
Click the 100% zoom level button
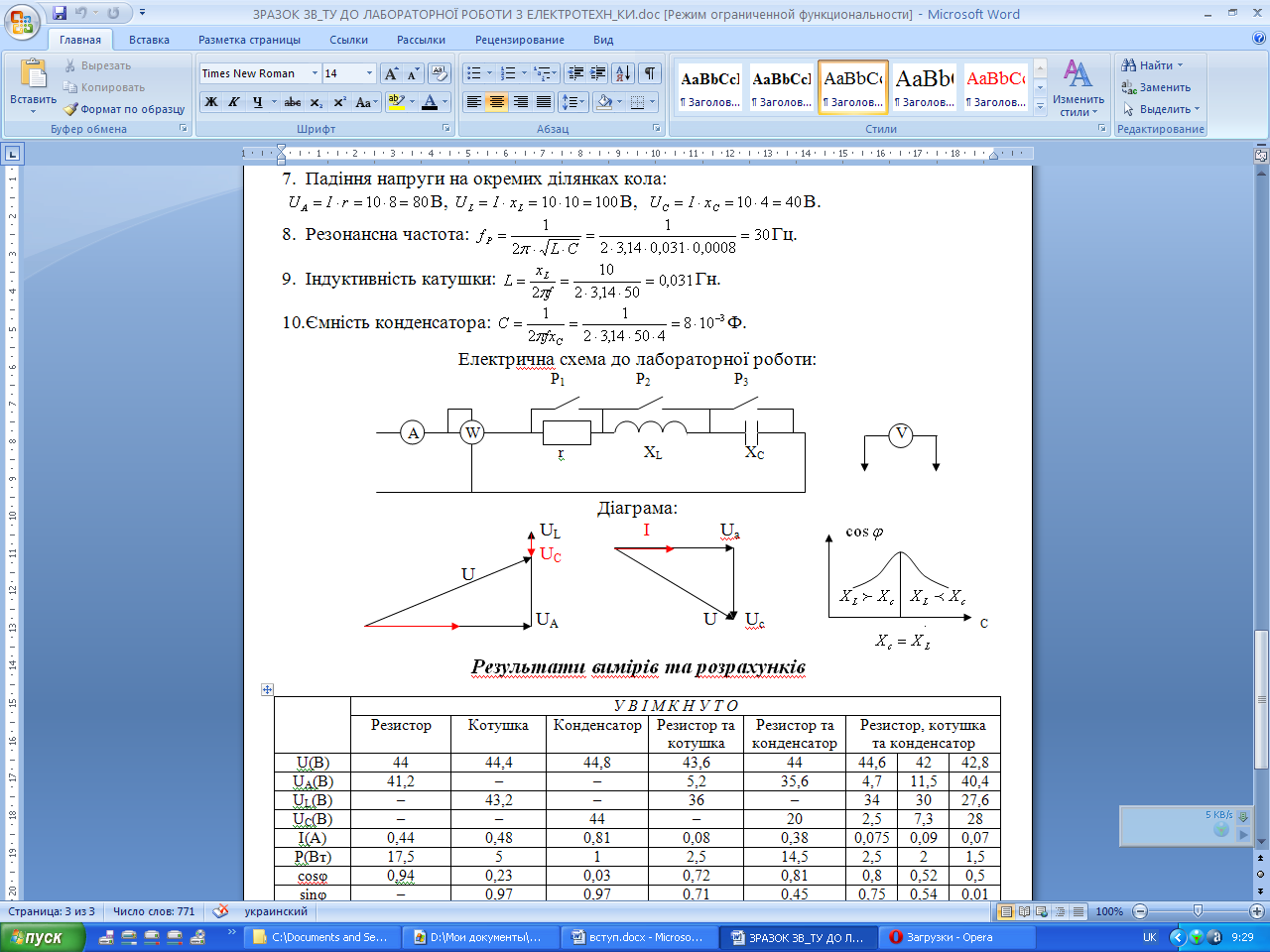coord(1109,911)
